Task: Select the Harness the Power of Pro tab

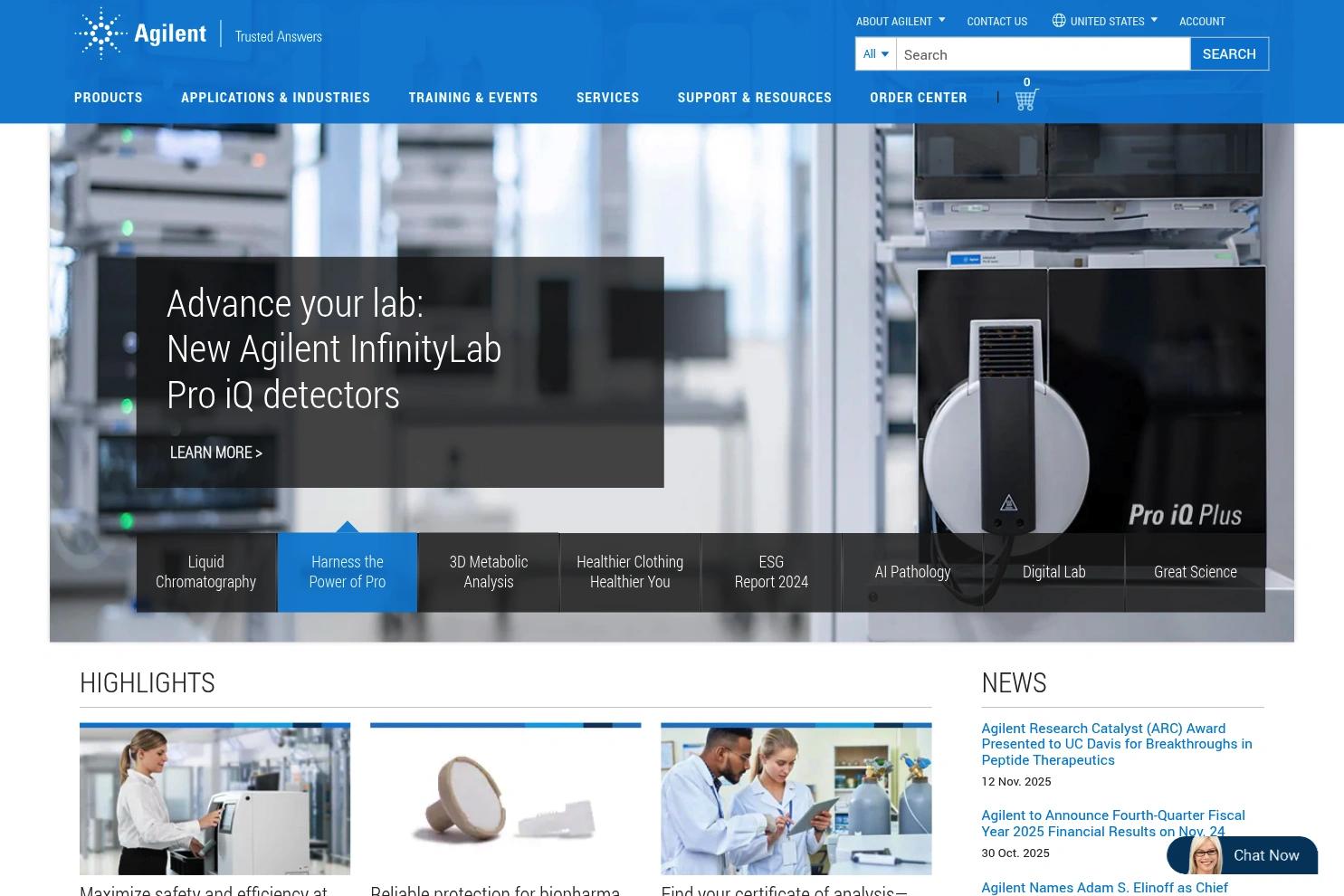Action: [348, 572]
